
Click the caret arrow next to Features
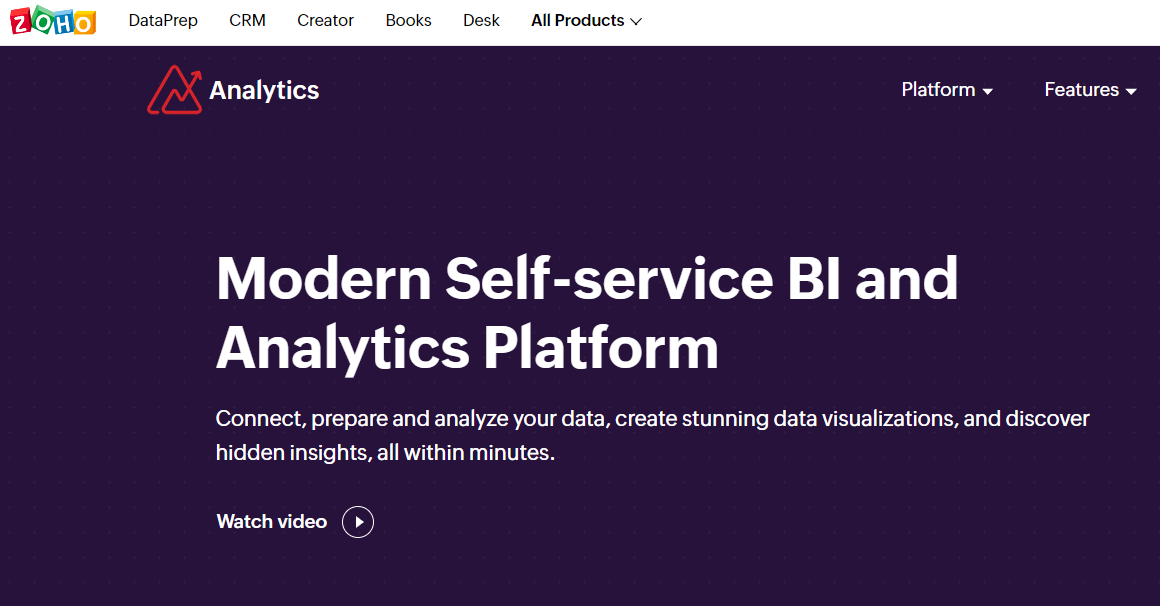(x=1131, y=91)
